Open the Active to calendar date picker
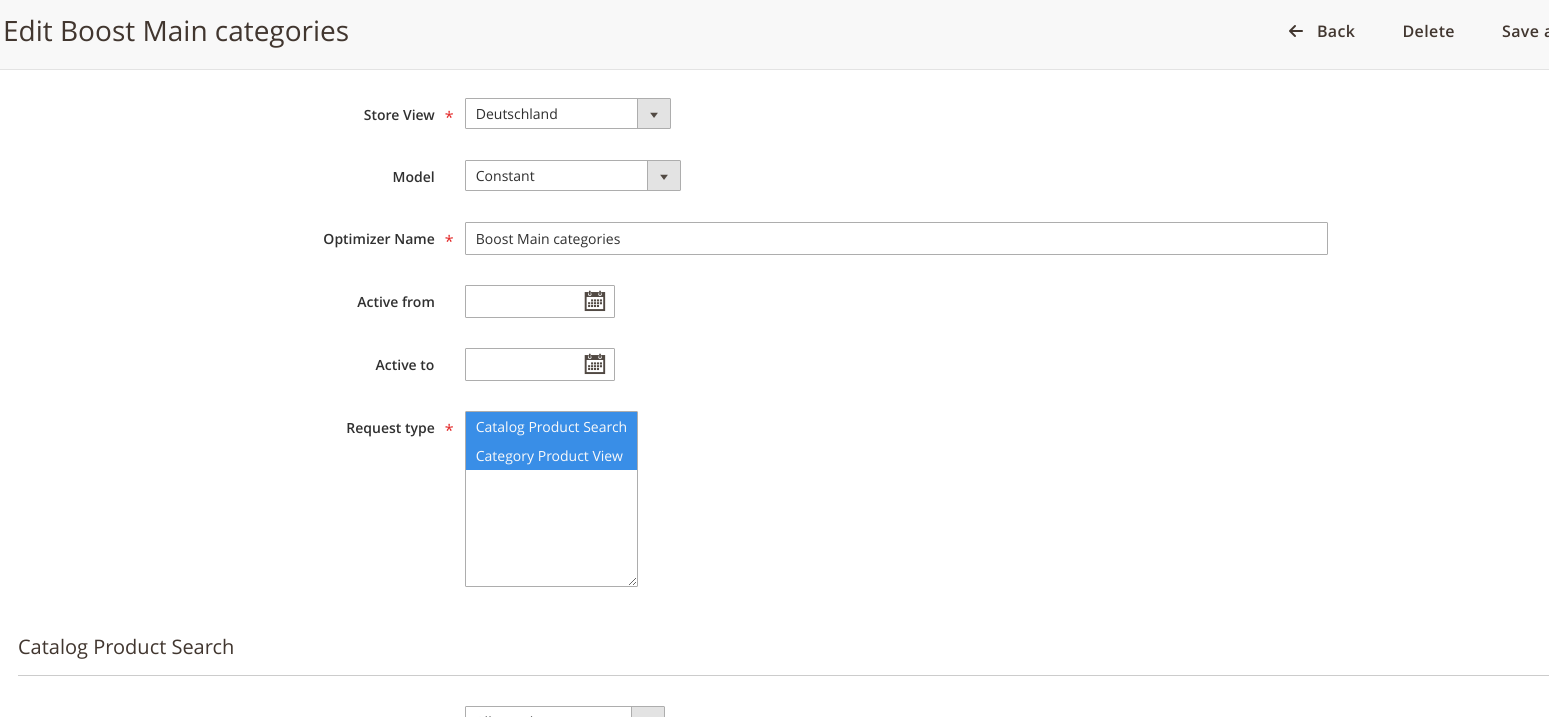Screen dimensions: 1549x717 click(x=595, y=364)
